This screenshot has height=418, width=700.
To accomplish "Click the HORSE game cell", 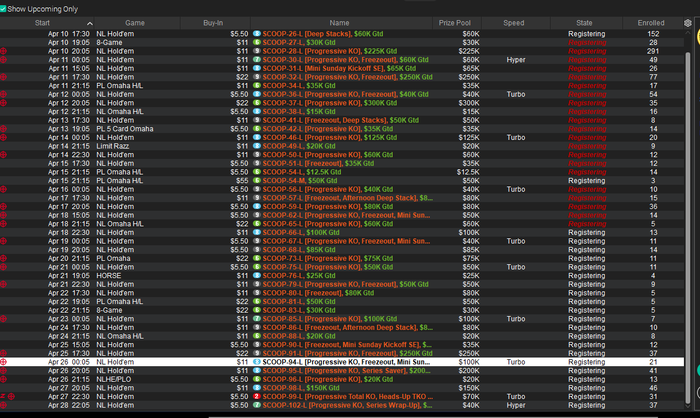I will [108, 276].
